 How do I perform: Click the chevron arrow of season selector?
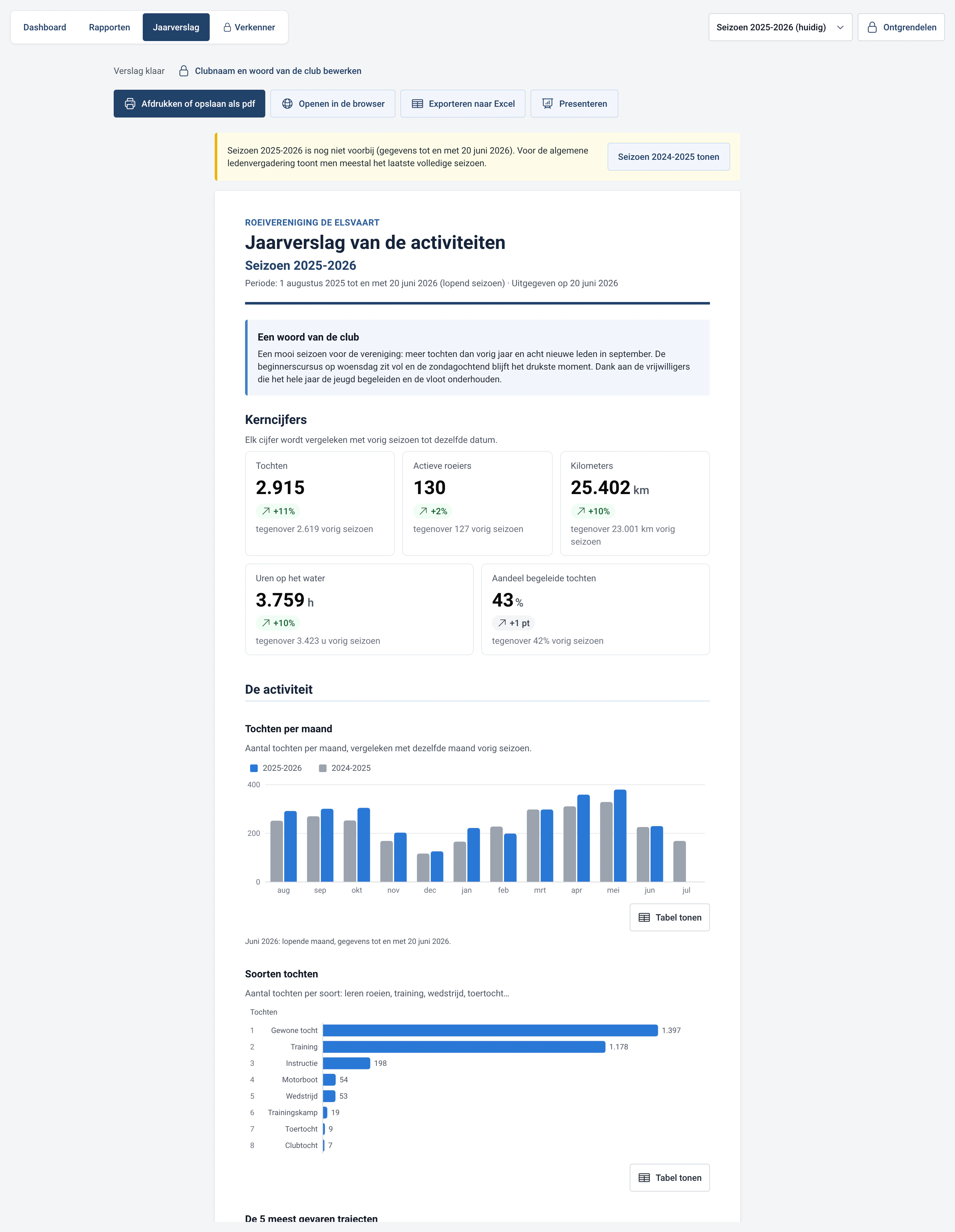(x=840, y=28)
